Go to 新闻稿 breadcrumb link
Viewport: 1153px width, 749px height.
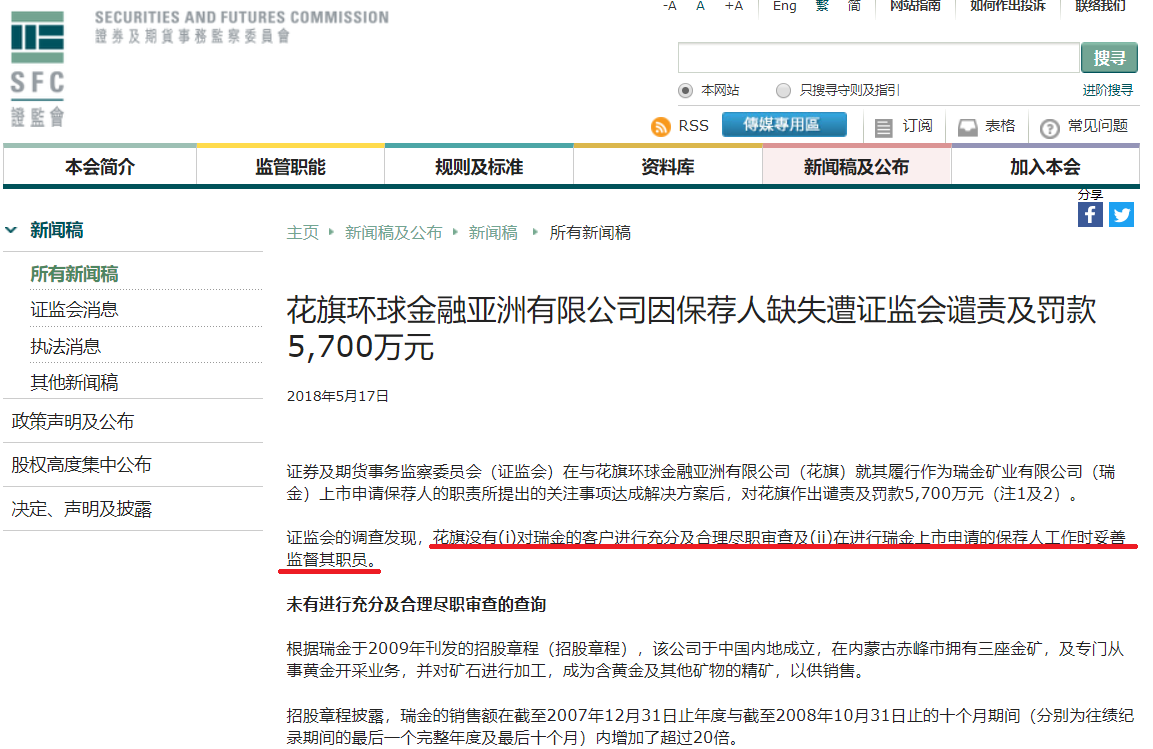click(x=493, y=233)
